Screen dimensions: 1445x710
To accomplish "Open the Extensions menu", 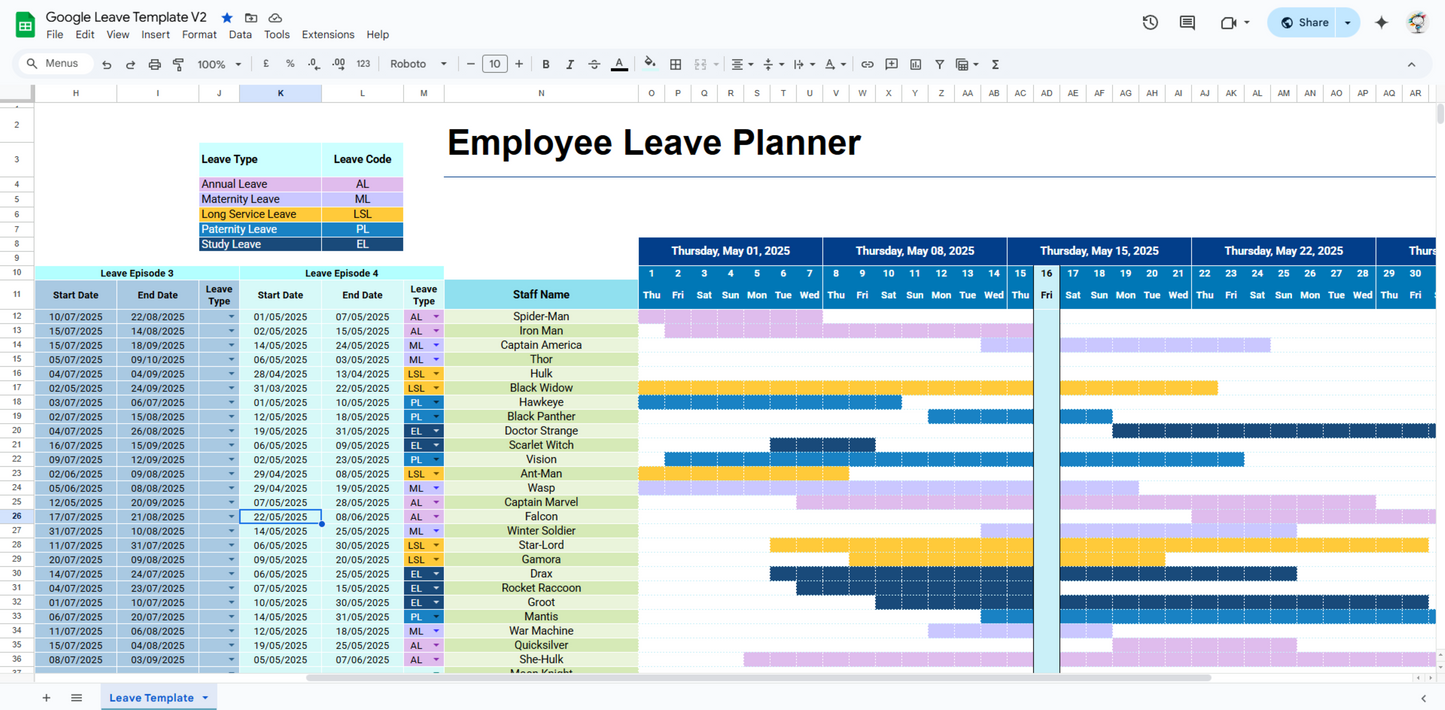I will click(328, 34).
